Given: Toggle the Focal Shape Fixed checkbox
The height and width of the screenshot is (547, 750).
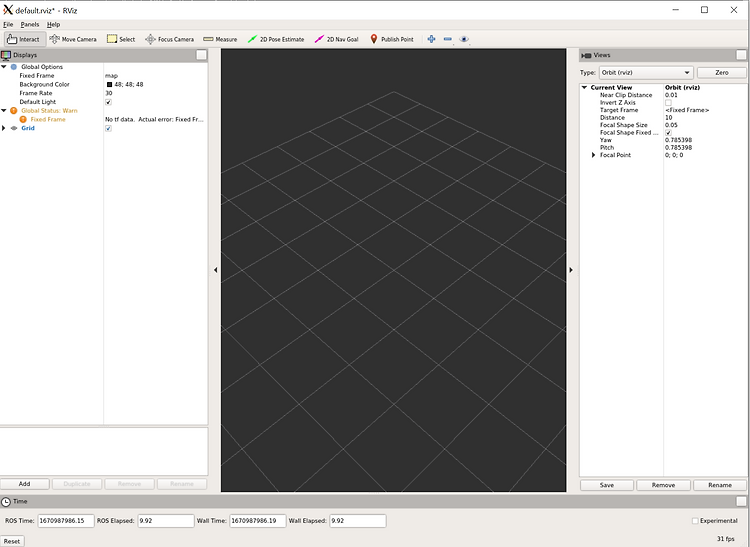Looking at the screenshot, I should point(668,133).
